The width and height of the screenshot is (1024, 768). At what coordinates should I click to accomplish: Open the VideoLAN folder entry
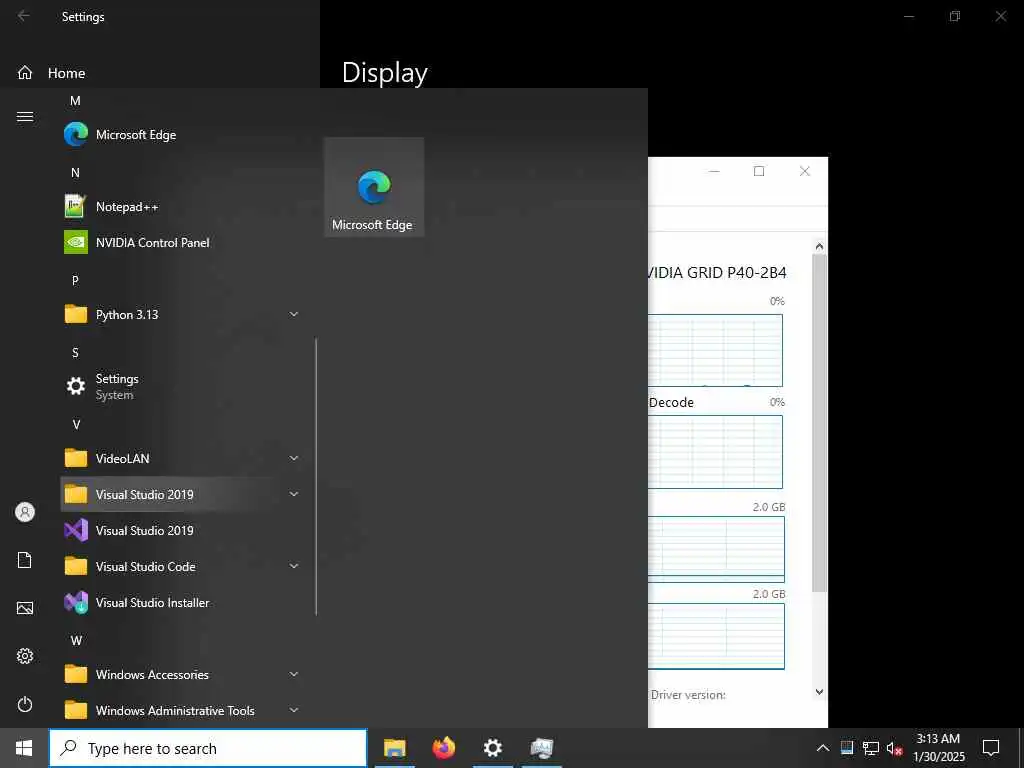183,458
